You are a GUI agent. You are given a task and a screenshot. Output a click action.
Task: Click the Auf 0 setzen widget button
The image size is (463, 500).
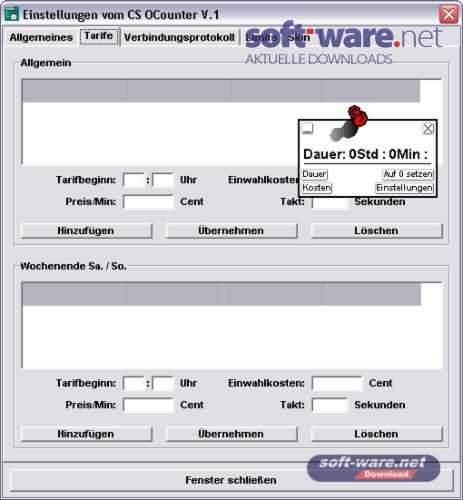408,174
